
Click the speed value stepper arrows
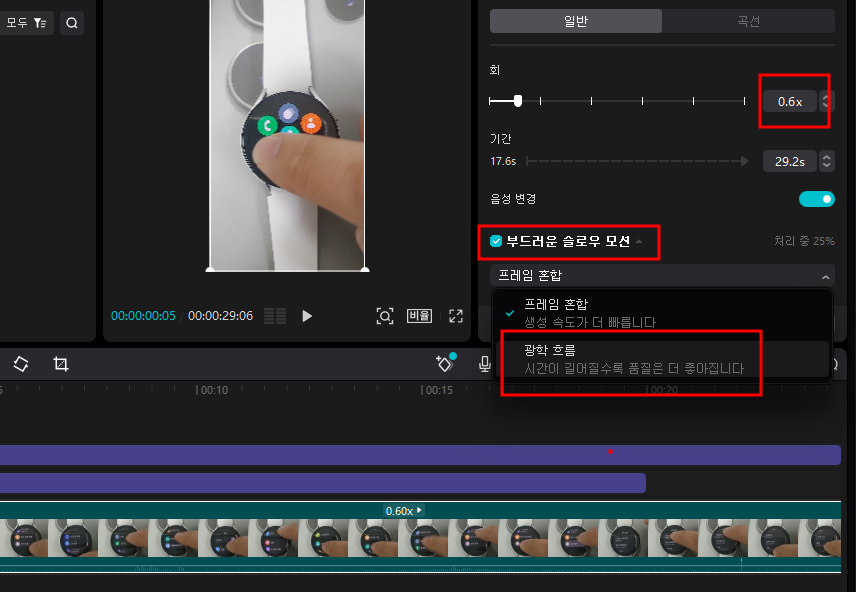(826, 102)
